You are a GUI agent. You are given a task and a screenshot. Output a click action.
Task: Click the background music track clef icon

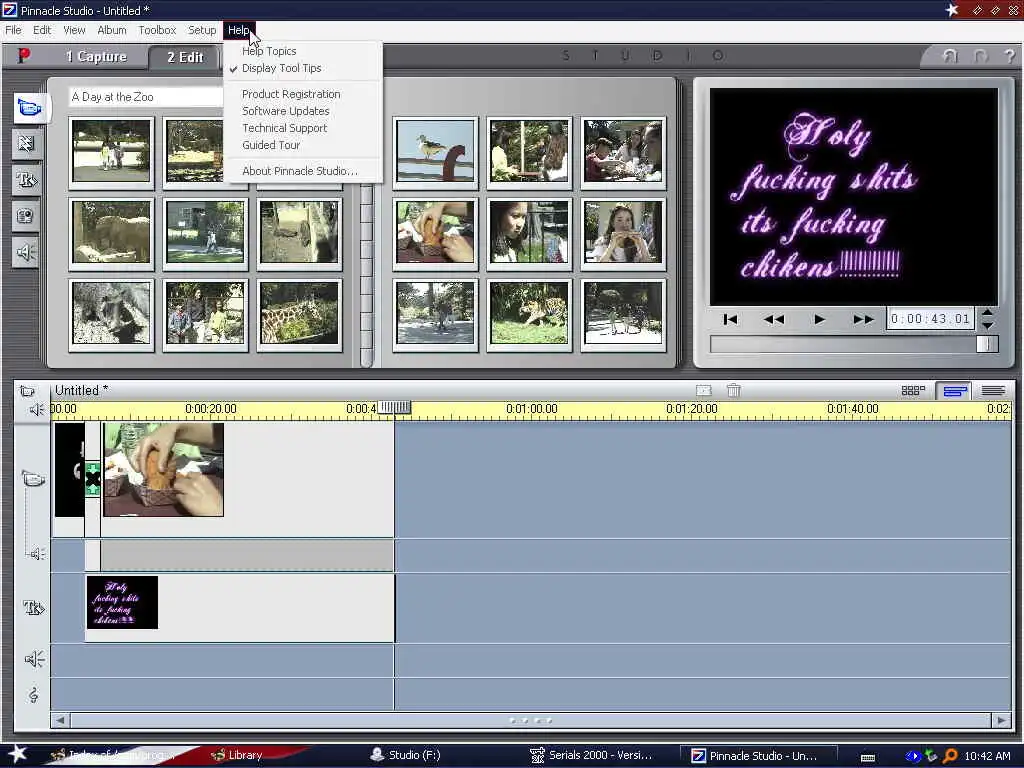tap(34, 695)
